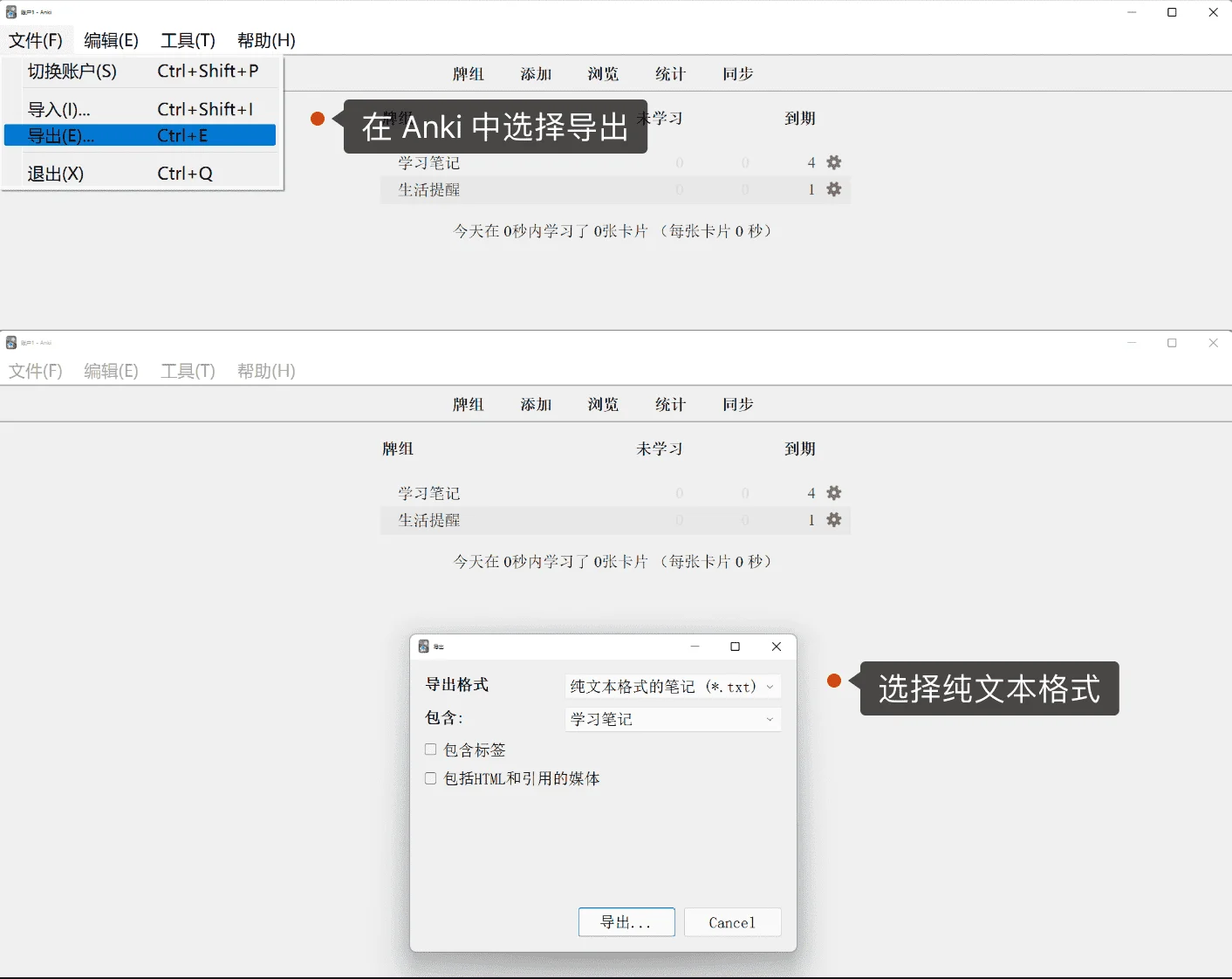
Task: Click 生活提醒 gear icon in window behind export dialog
Action: coord(834,520)
